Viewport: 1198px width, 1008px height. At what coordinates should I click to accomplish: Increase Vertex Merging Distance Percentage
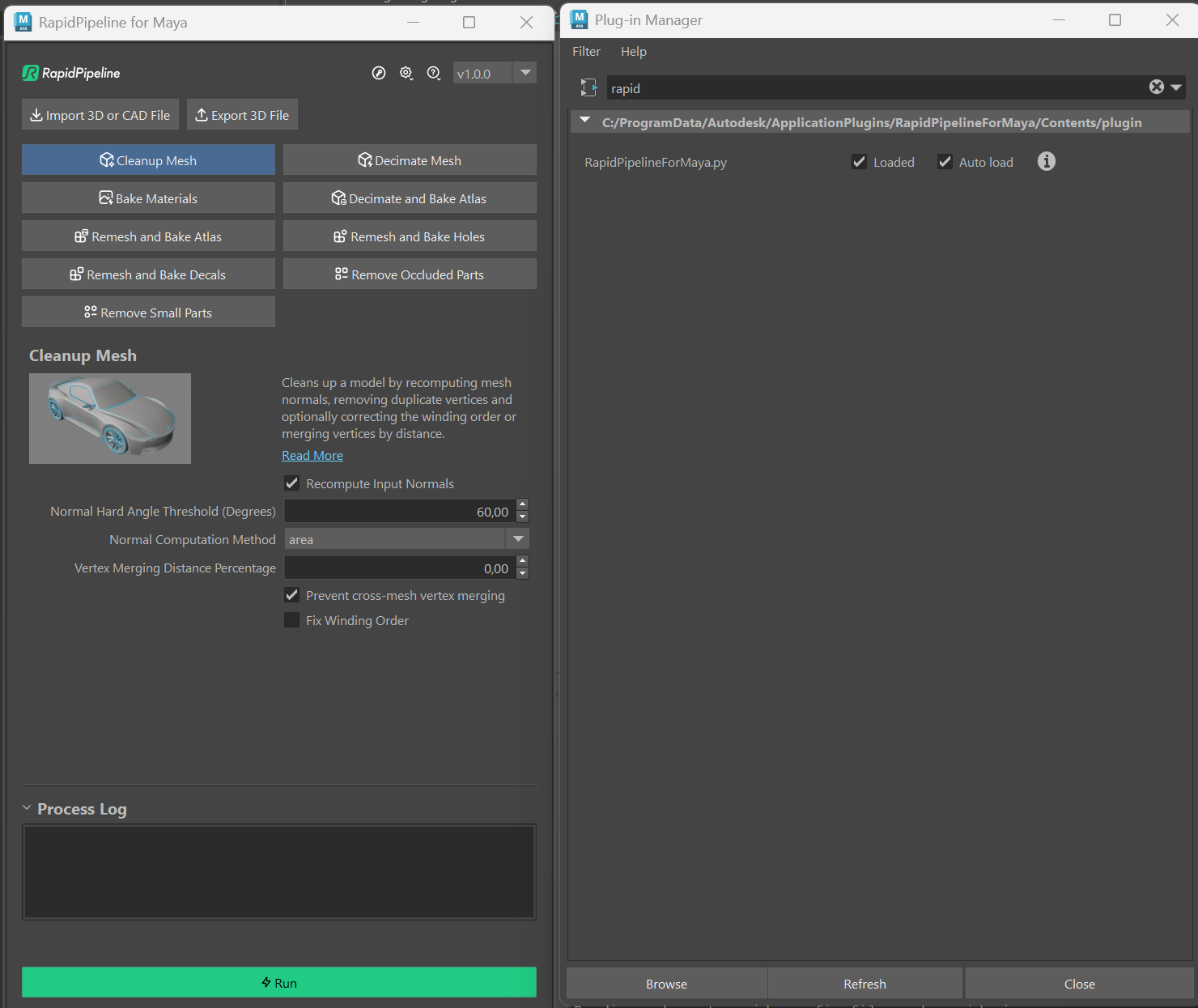click(522, 562)
